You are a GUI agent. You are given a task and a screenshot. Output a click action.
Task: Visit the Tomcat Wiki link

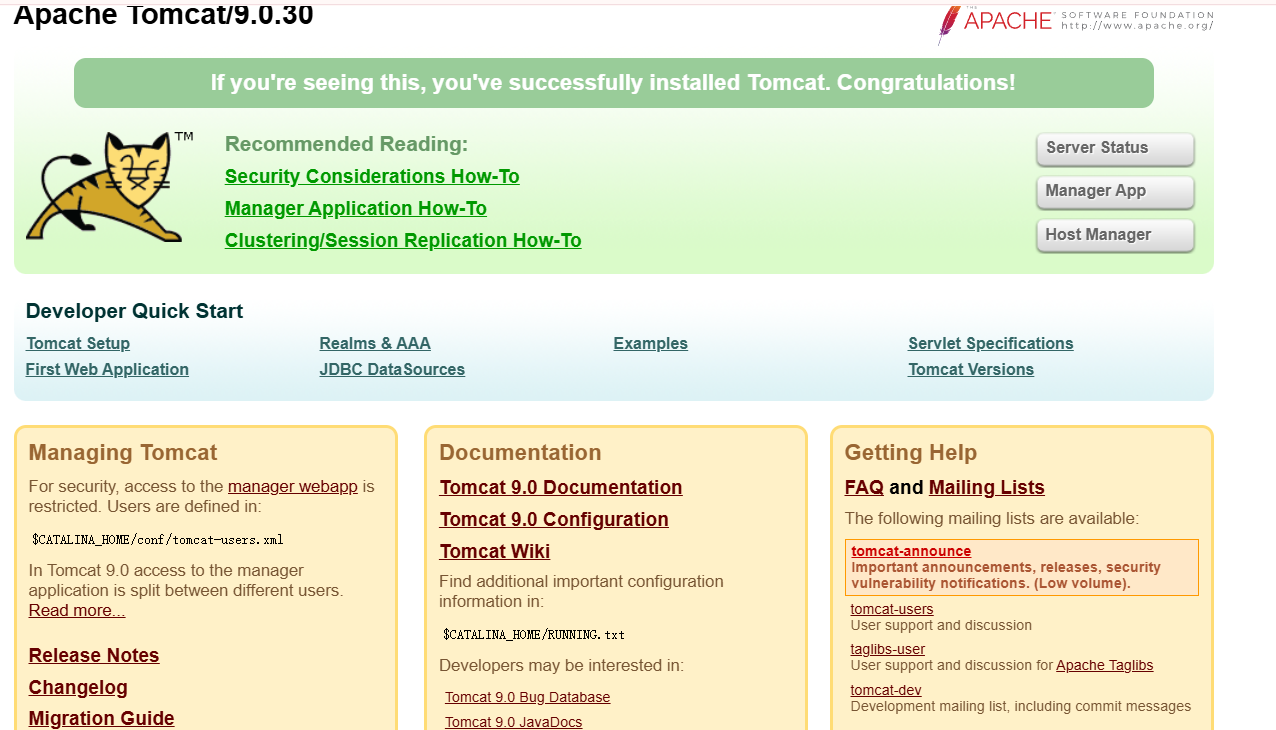tap(495, 552)
